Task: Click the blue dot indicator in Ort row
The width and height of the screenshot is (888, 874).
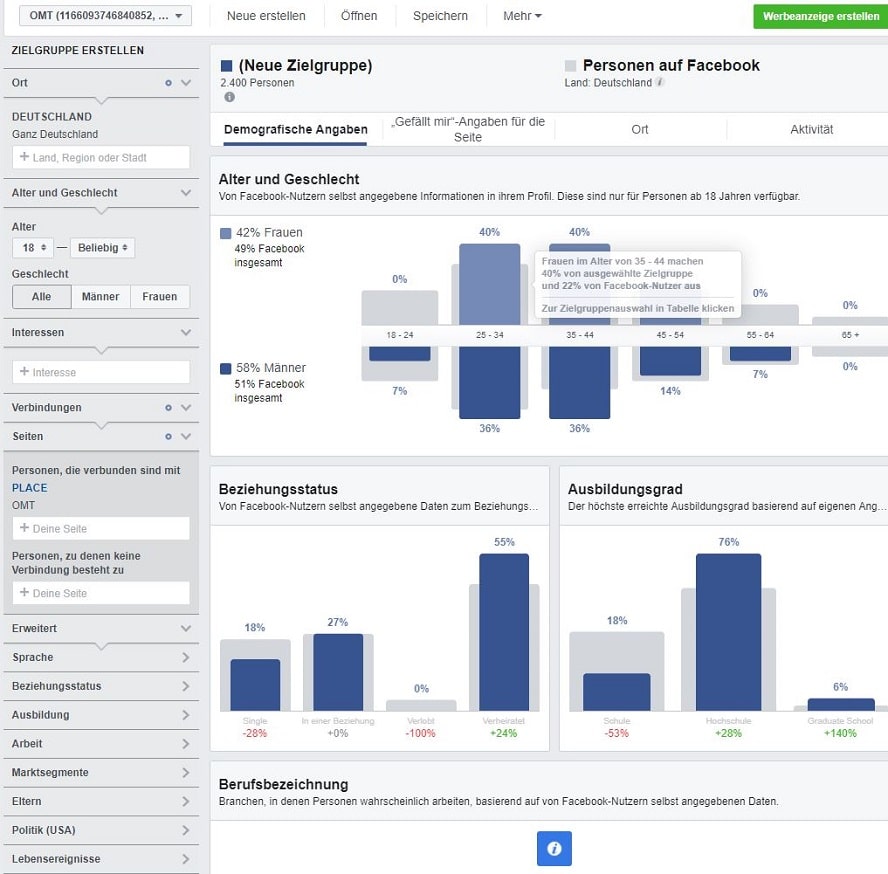Action: click(x=168, y=83)
